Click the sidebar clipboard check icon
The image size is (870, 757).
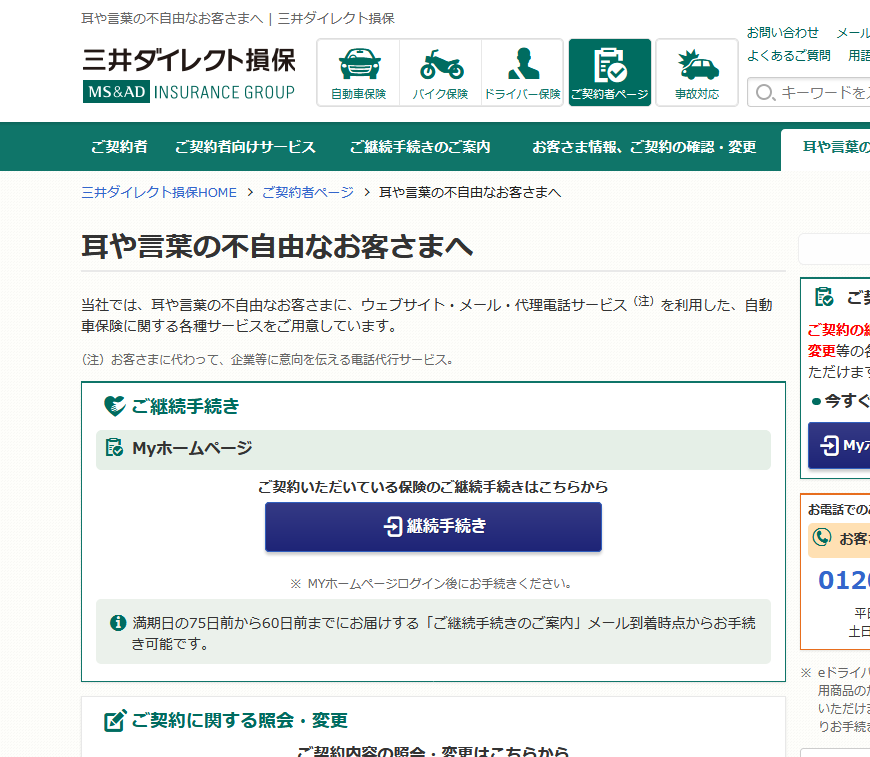coord(824,297)
